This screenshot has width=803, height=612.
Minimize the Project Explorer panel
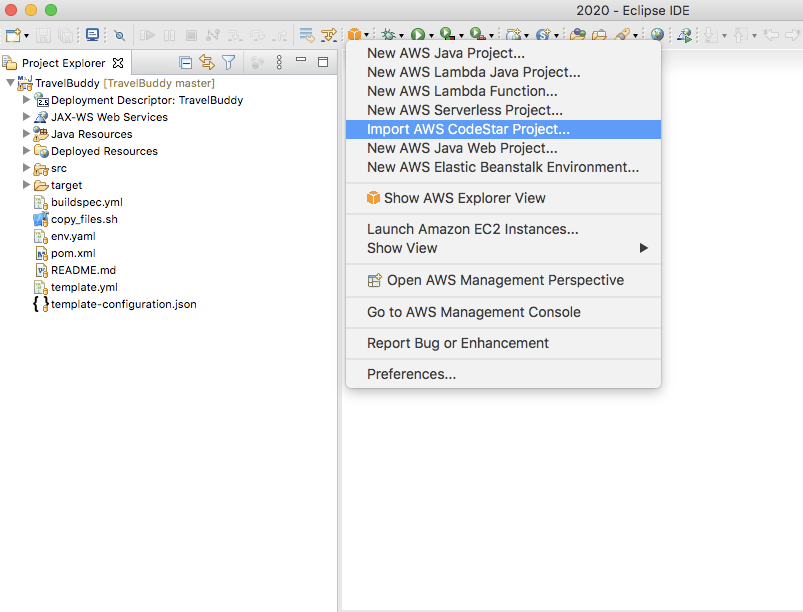(301, 60)
